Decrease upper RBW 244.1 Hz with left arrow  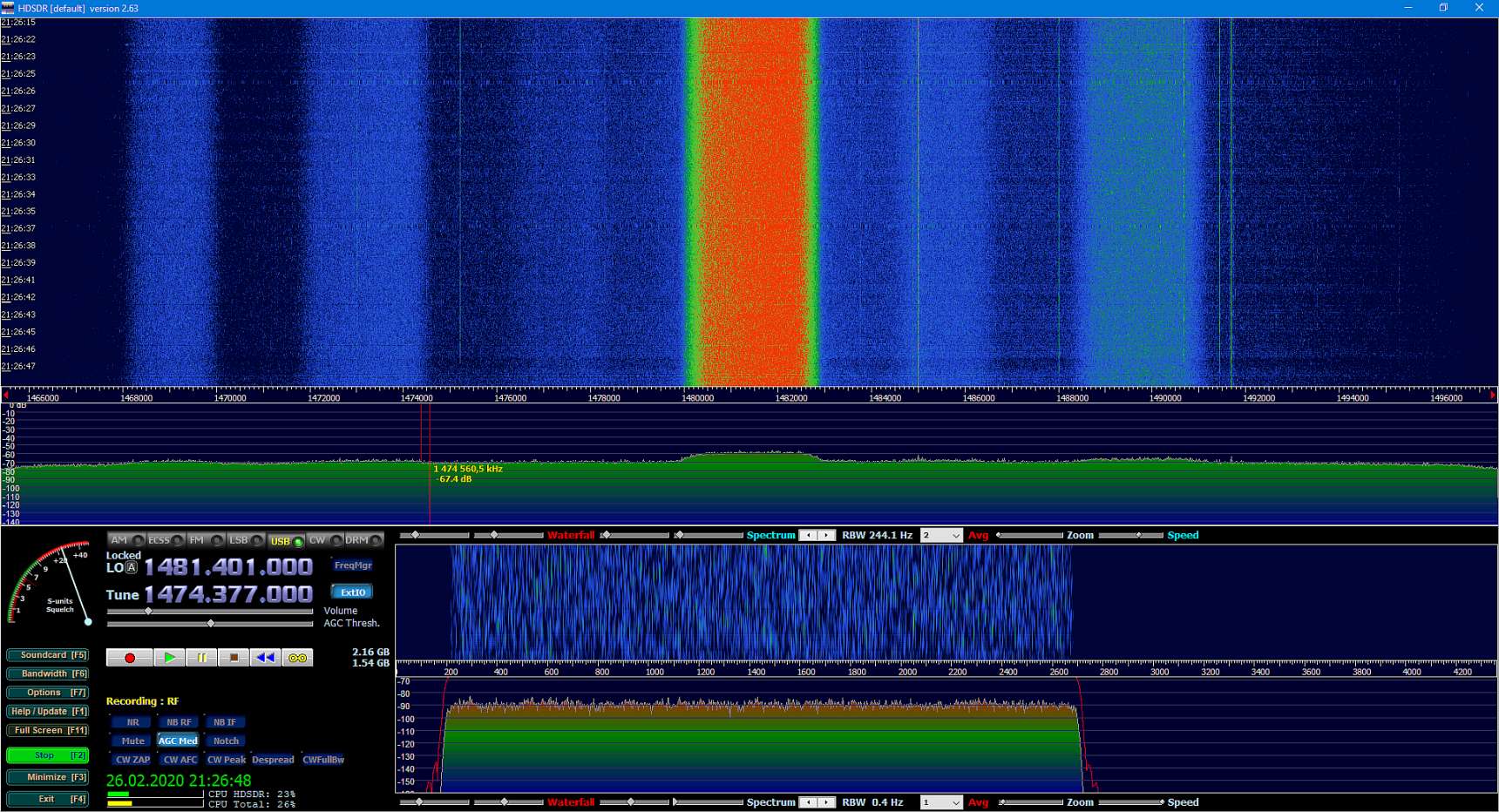click(x=808, y=536)
